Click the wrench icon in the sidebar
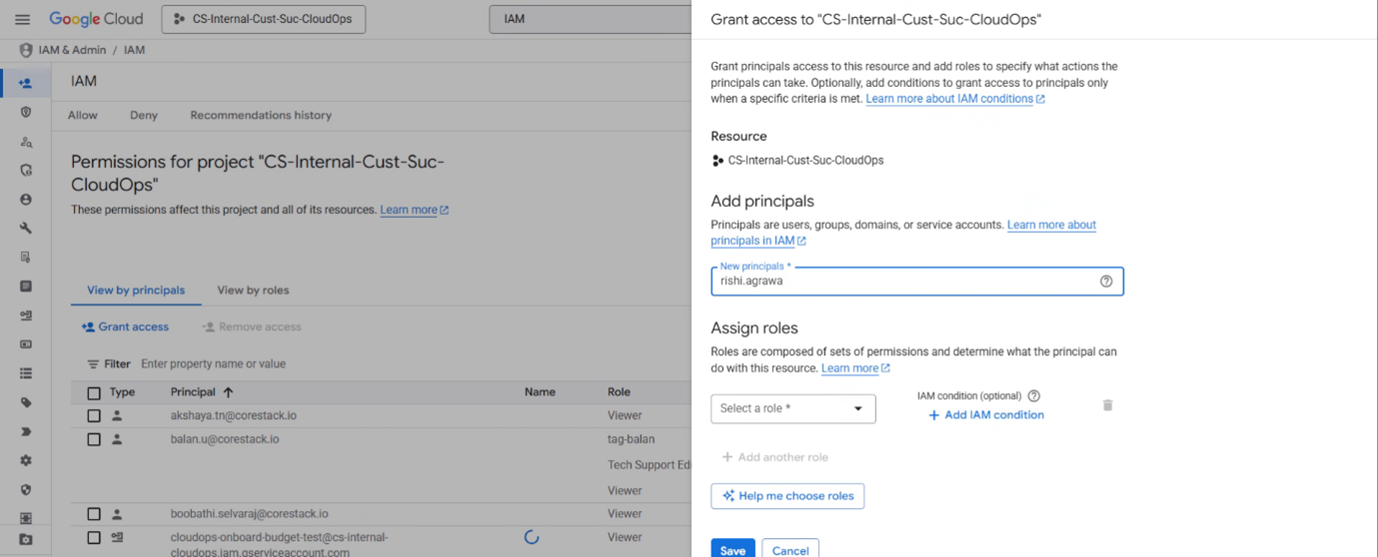 click(x=26, y=228)
